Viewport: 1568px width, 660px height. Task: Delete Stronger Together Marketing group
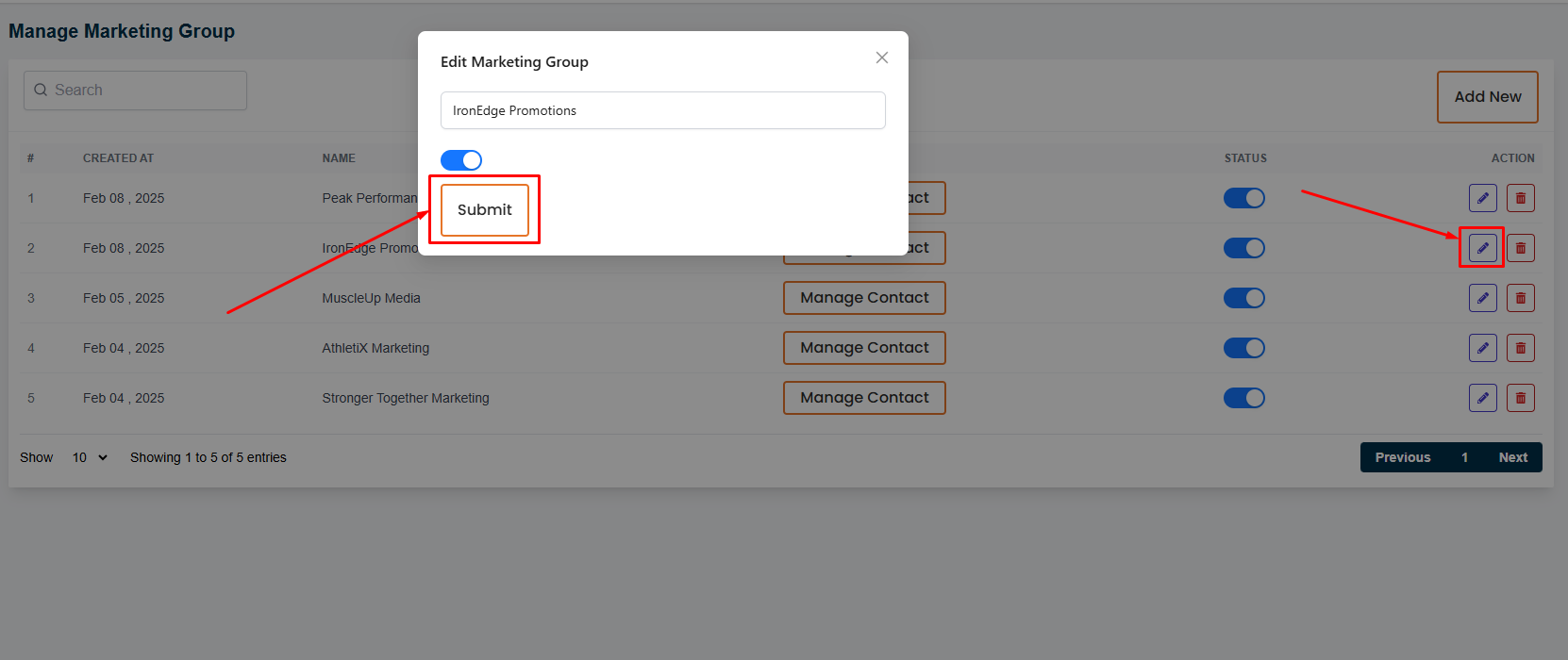point(1520,398)
